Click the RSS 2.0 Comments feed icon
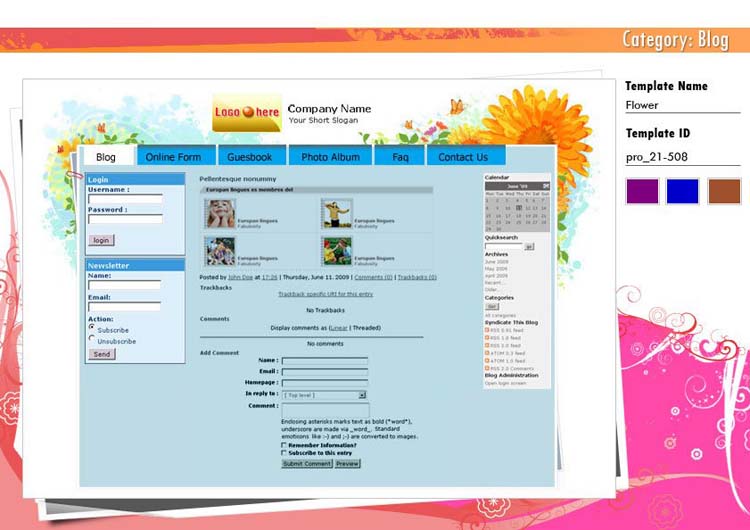The width and height of the screenshot is (750, 530). [487, 368]
